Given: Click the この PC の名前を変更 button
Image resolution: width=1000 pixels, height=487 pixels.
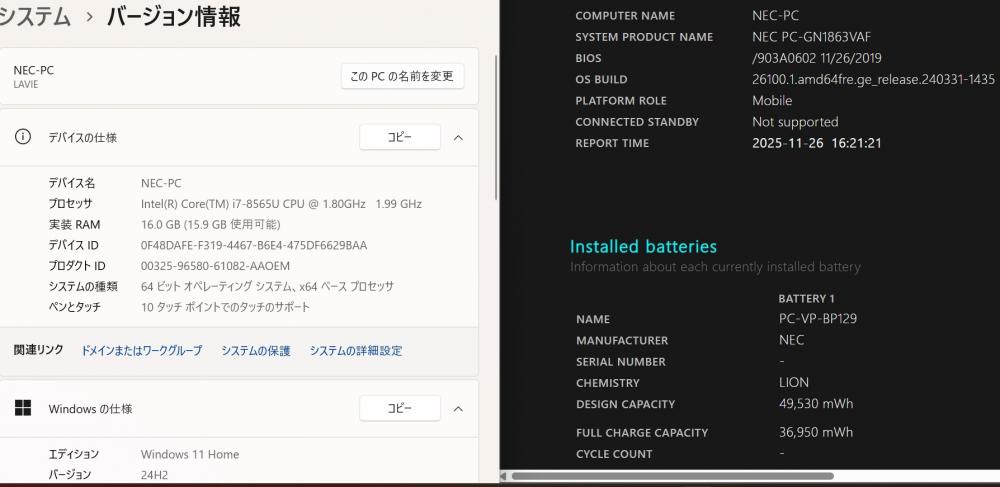Looking at the screenshot, I should click(402, 76).
